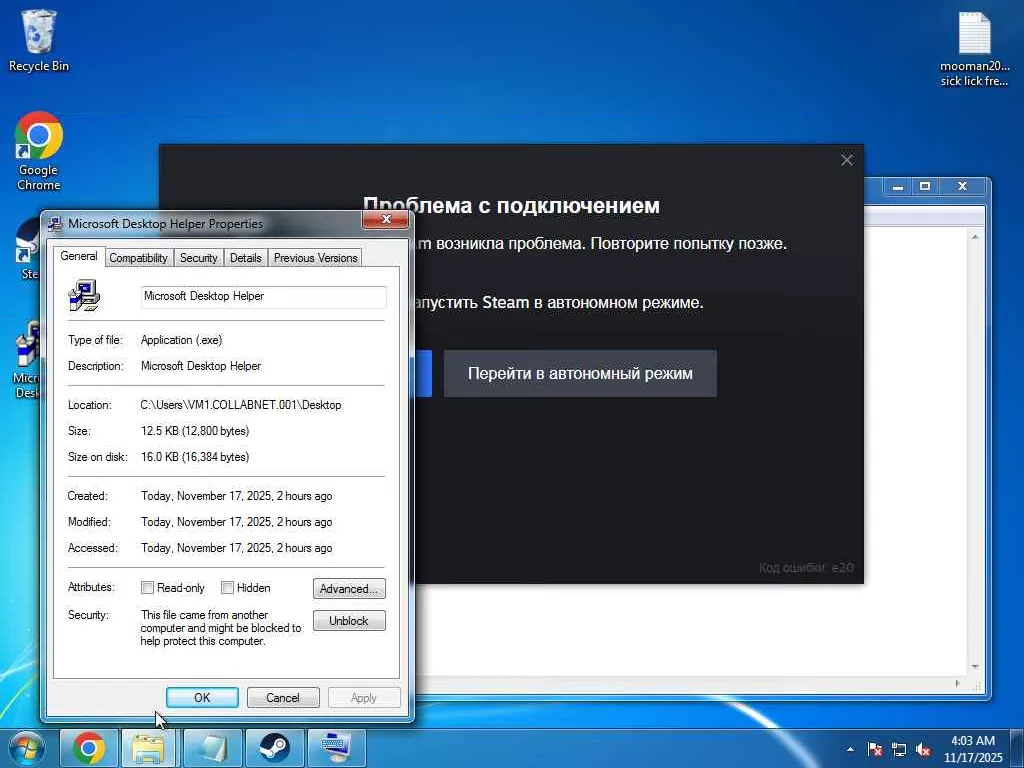This screenshot has height=768, width=1024.
Task: Click the Steam offline mode button
Action: click(x=580, y=374)
